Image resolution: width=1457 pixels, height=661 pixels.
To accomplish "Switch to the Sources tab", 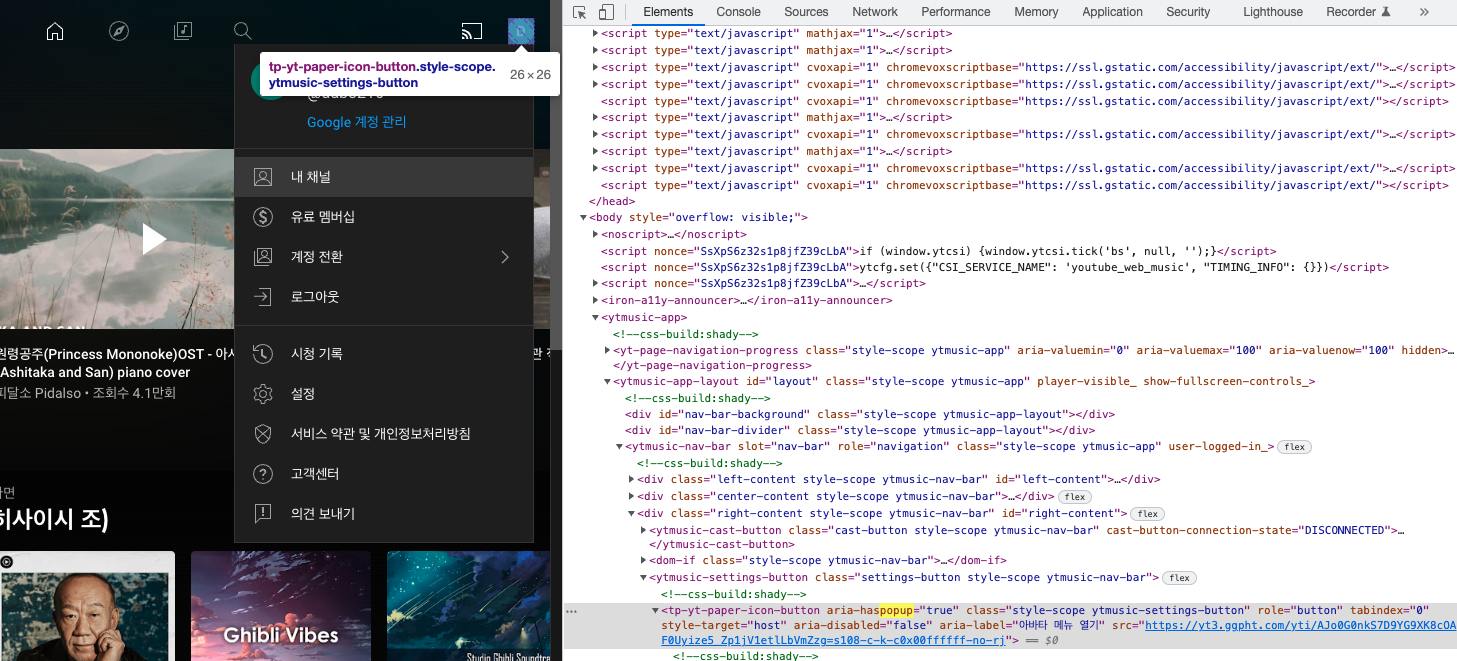I will [806, 12].
